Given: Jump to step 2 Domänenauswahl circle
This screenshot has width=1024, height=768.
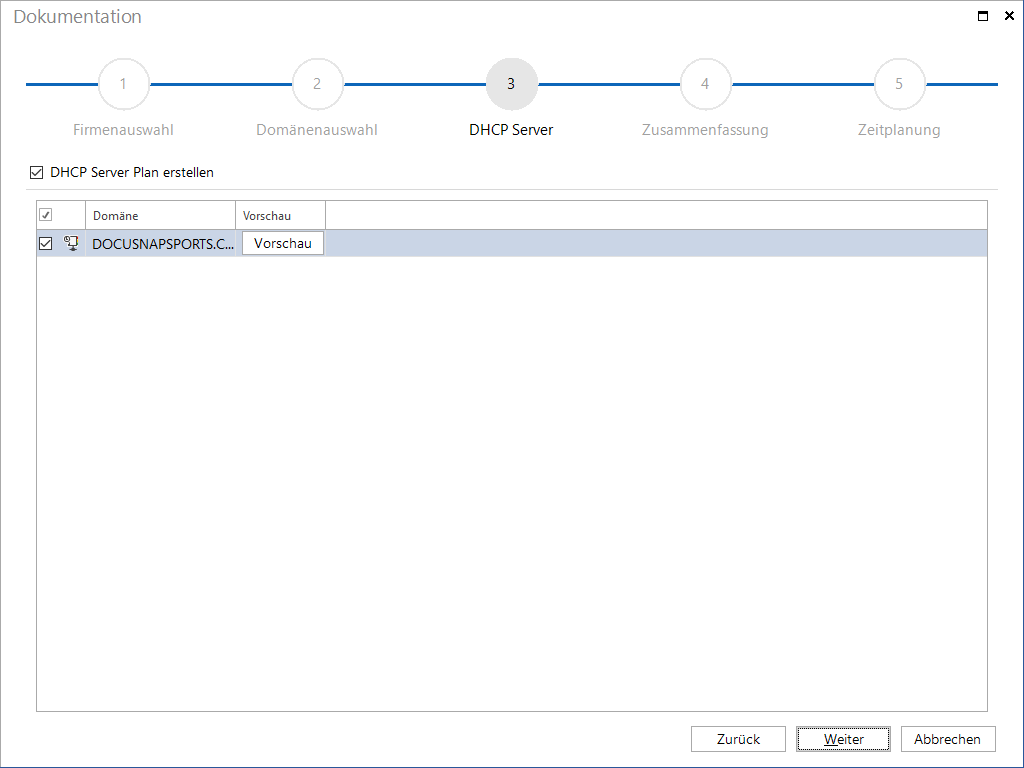Looking at the screenshot, I should [x=317, y=84].
